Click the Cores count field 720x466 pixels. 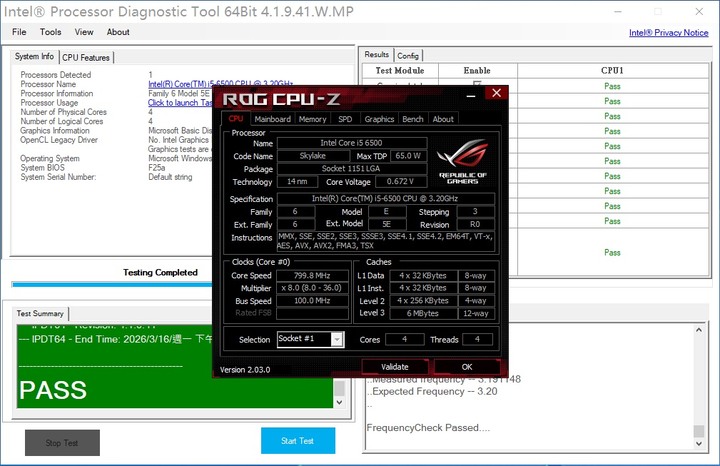click(405, 339)
